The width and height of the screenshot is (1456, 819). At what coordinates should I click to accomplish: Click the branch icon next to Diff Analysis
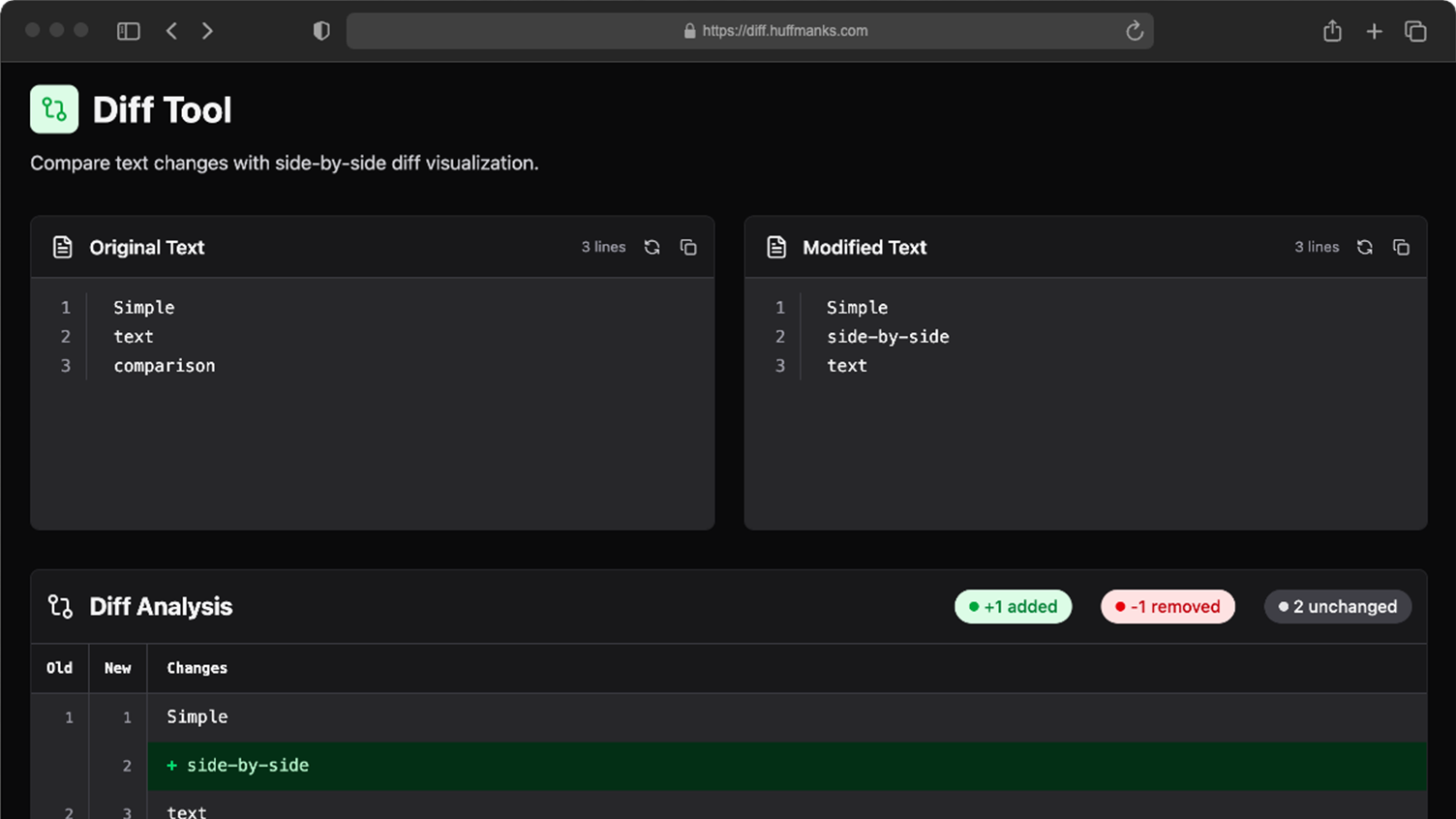point(59,606)
